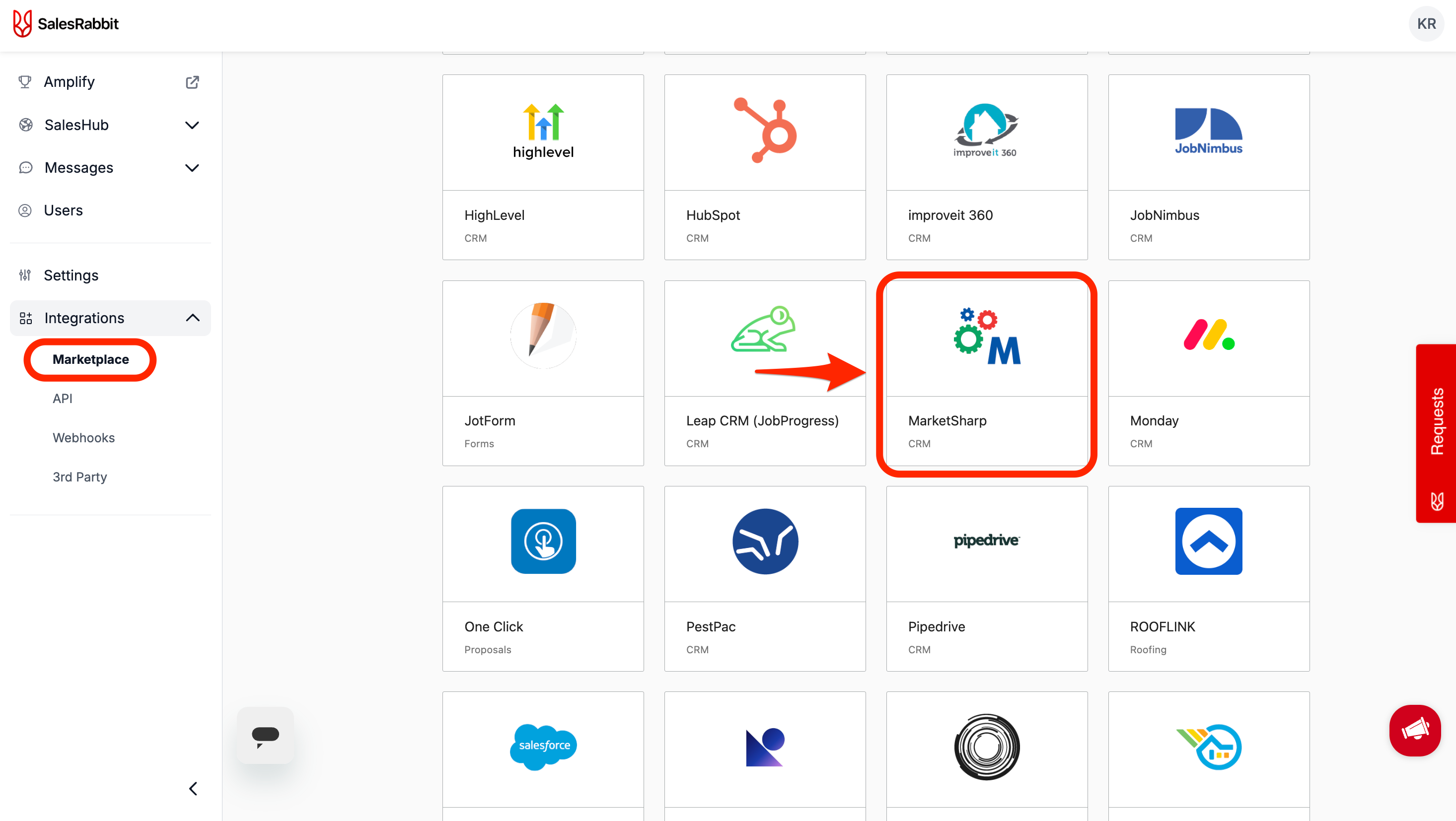Select 3rd Party menu item
Image resolution: width=1456 pixels, height=821 pixels.
pyautogui.click(x=79, y=477)
